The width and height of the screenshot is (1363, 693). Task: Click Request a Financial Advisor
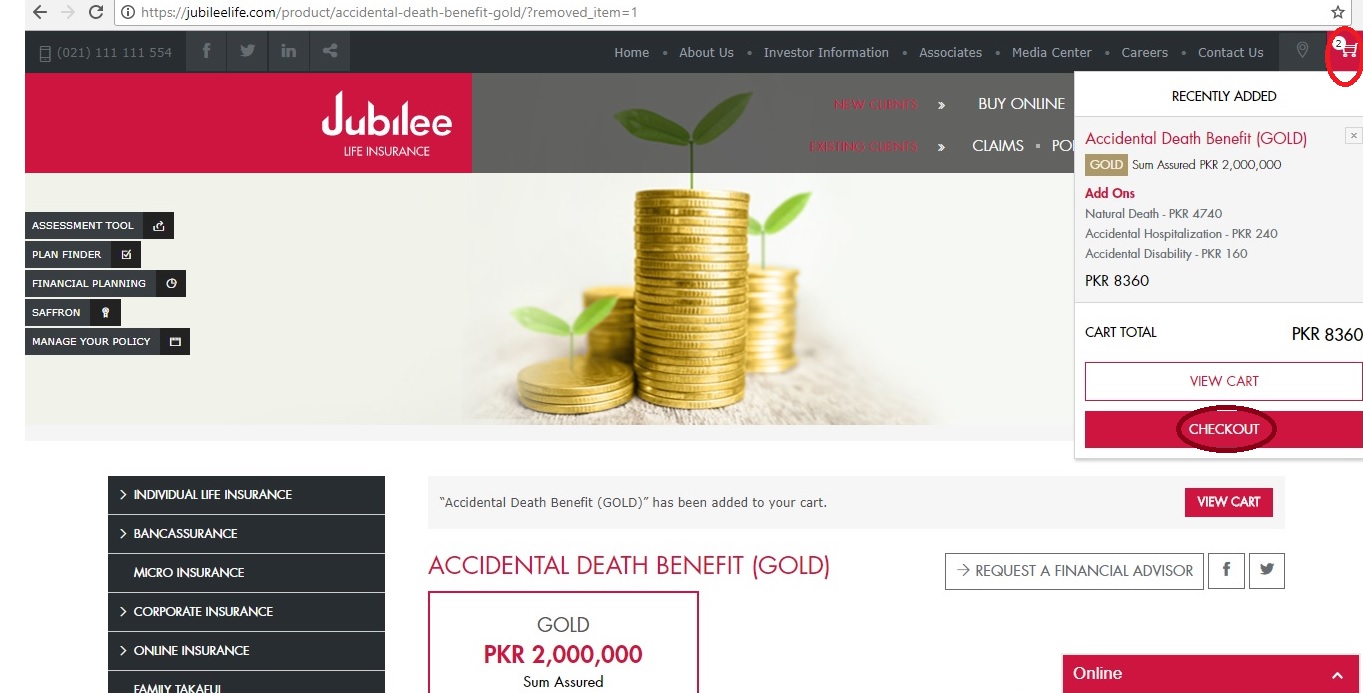1073,570
